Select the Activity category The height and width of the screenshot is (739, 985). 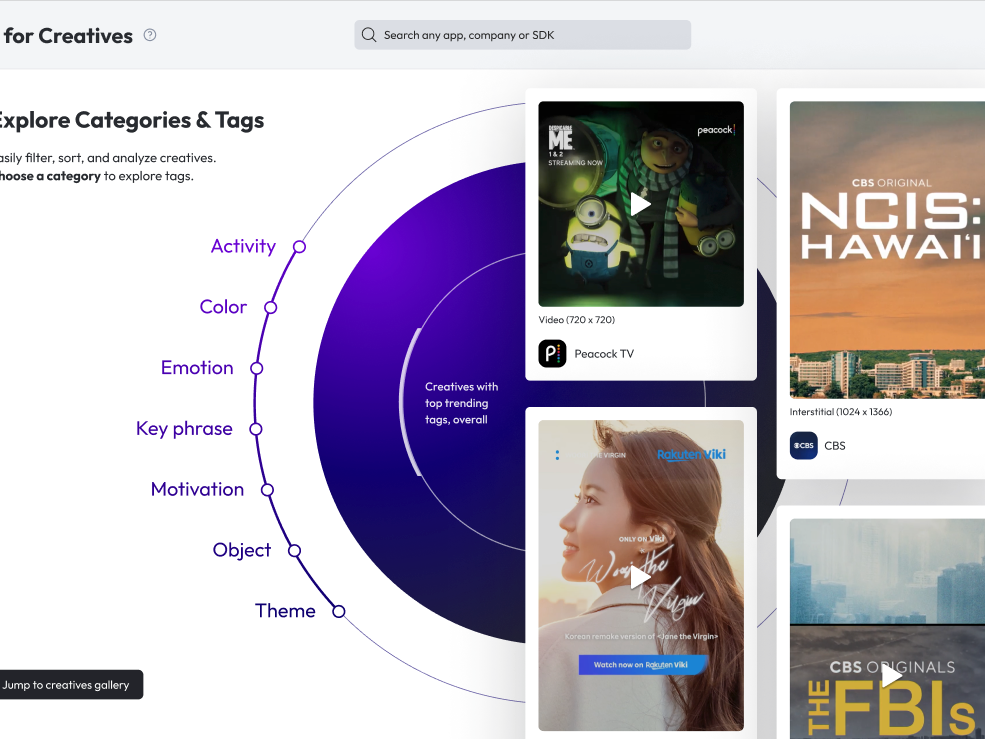(x=243, y=246)
